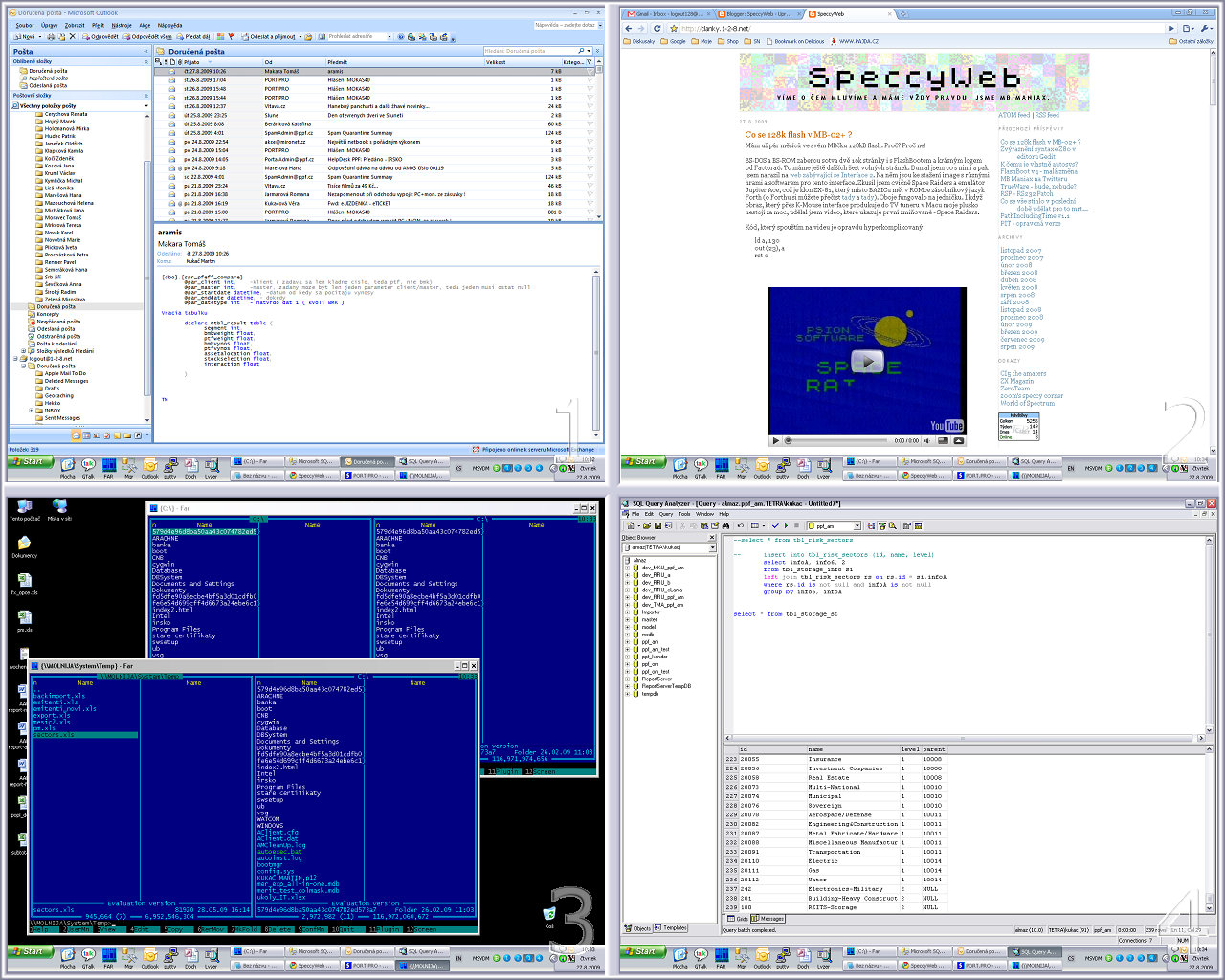Click the bookmark star in Chrome's address bar
The width and height of the screenshot is (1225, 980).
tap(673, 29)
